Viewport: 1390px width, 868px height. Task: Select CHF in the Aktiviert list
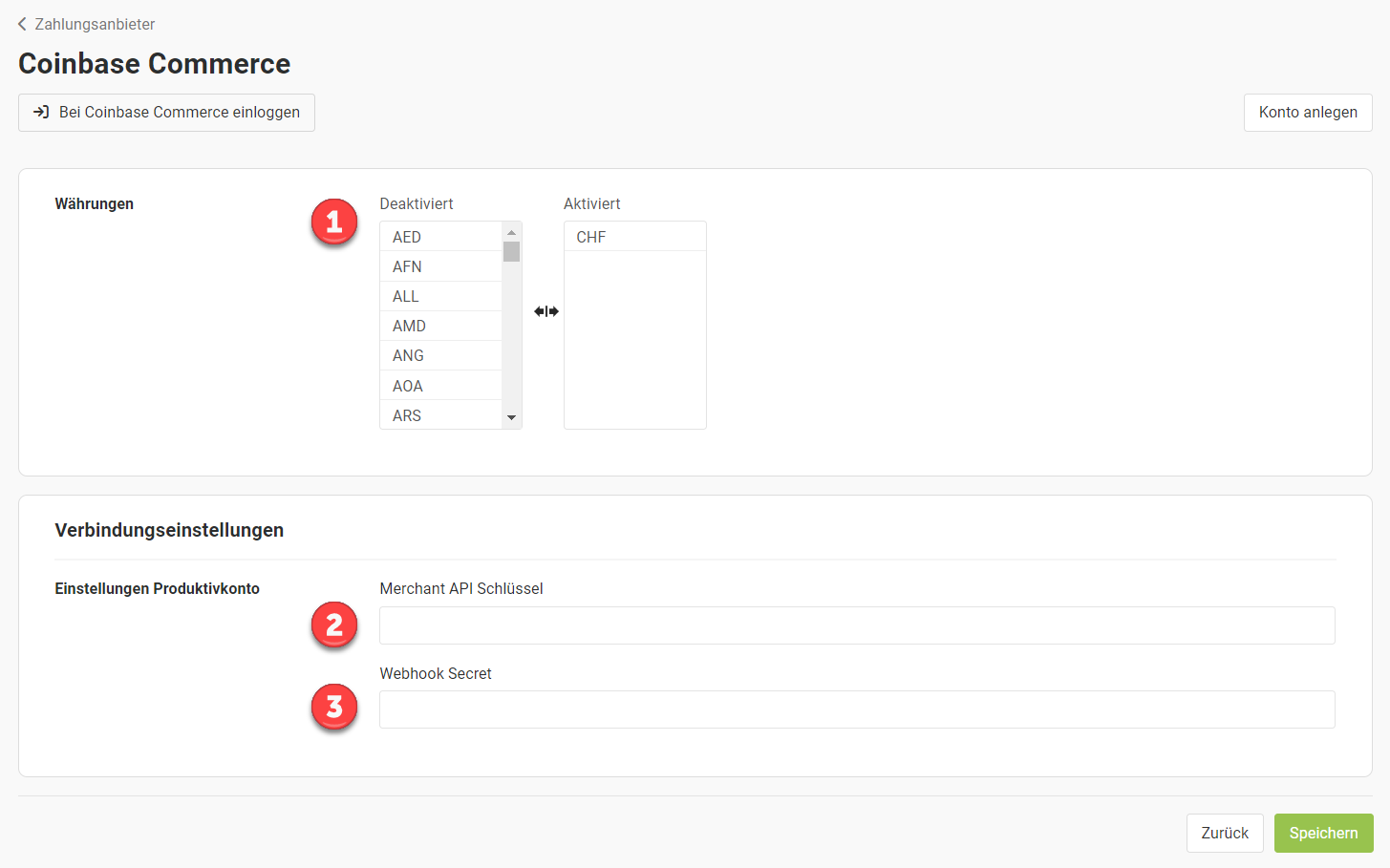(x=635, y=237)
